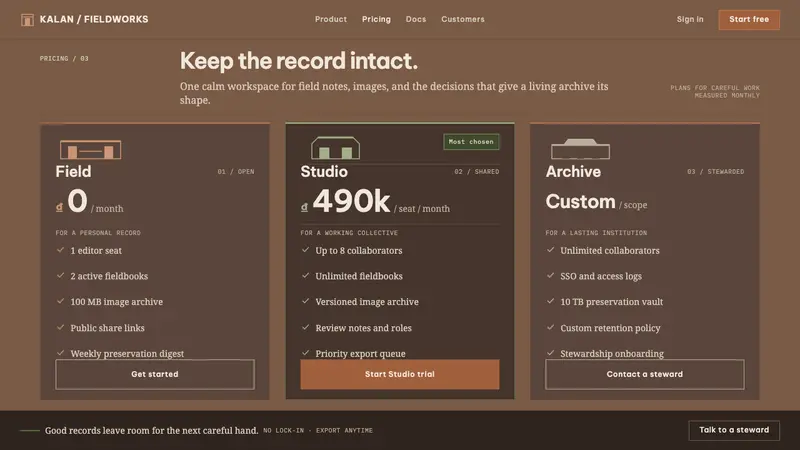800x450 pixels.
Task: Click checkmark beside SSO and access logs
Action: (x=550, y=276)
